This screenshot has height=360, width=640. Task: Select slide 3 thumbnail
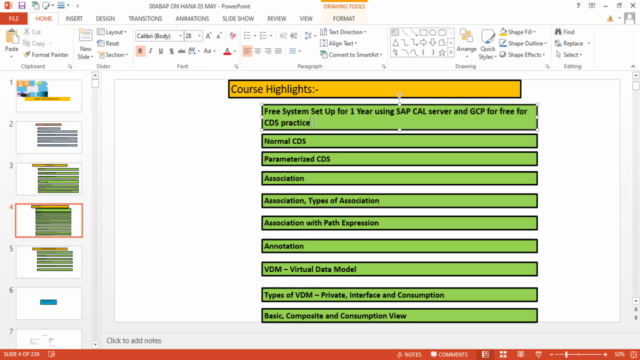click(x=49, y=179)
